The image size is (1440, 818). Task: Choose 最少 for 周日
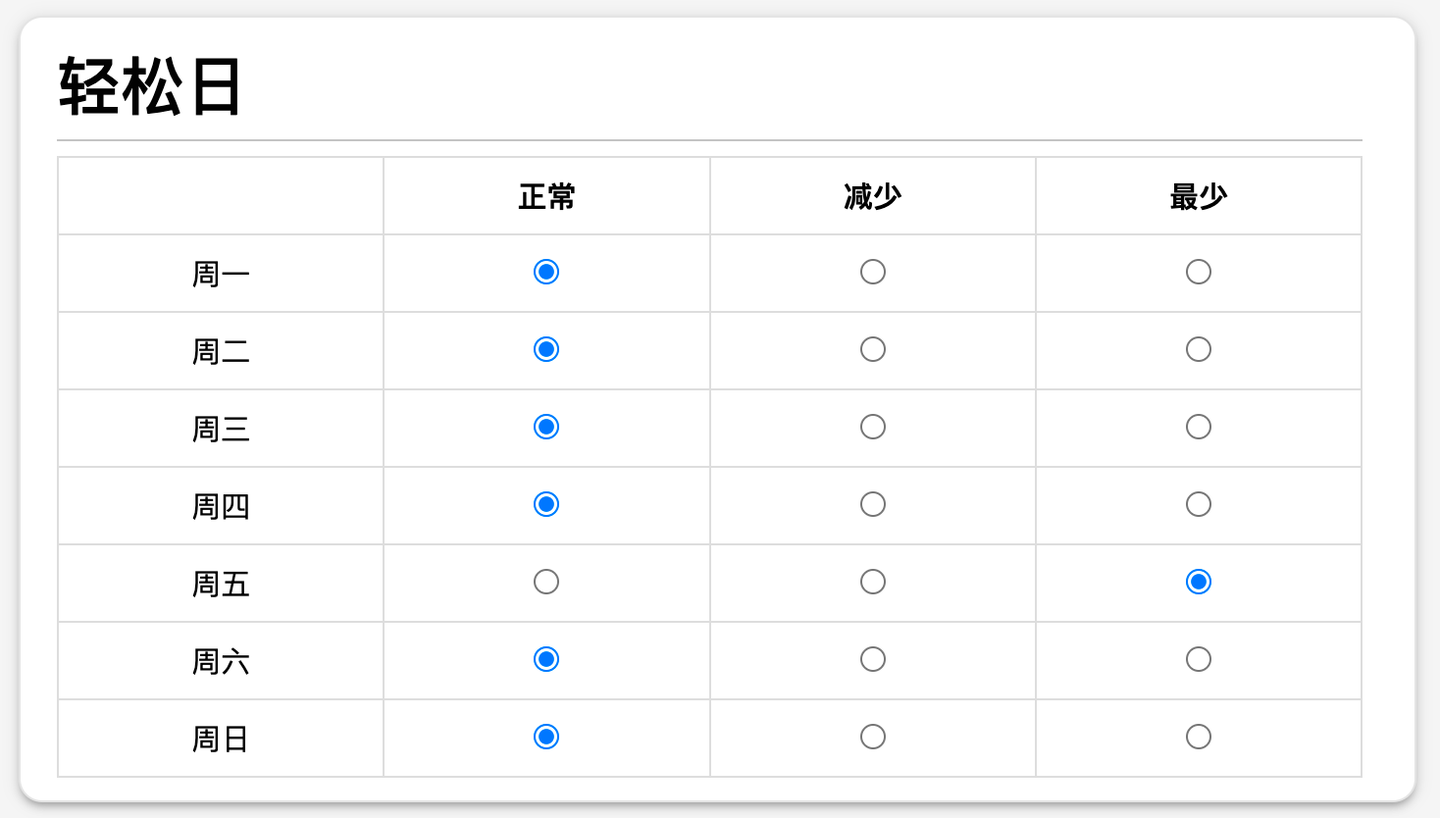[x=1198, y=737]
